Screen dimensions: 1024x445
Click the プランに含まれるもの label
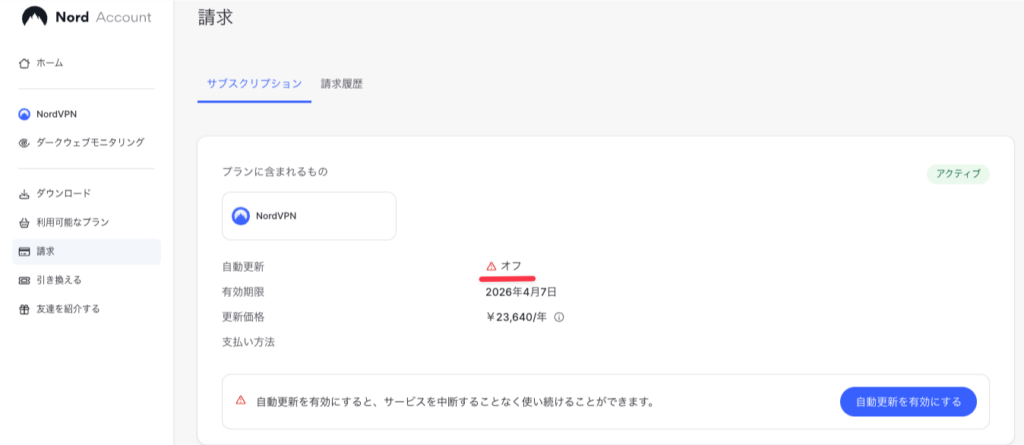coord(275,173)
